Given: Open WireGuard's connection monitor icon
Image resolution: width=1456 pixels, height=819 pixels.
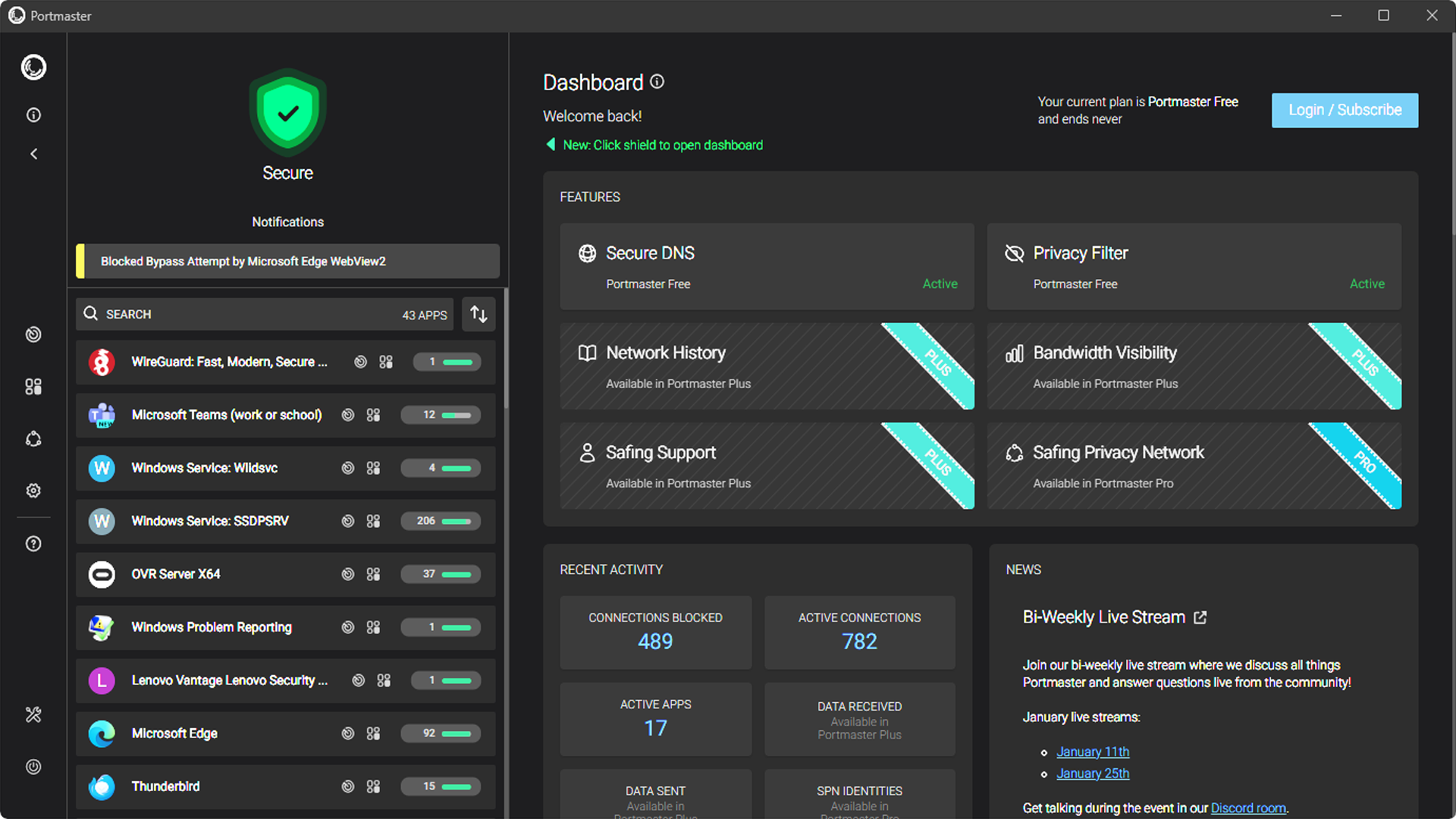Looking at the screenshot, I should (x=361, y=362).
